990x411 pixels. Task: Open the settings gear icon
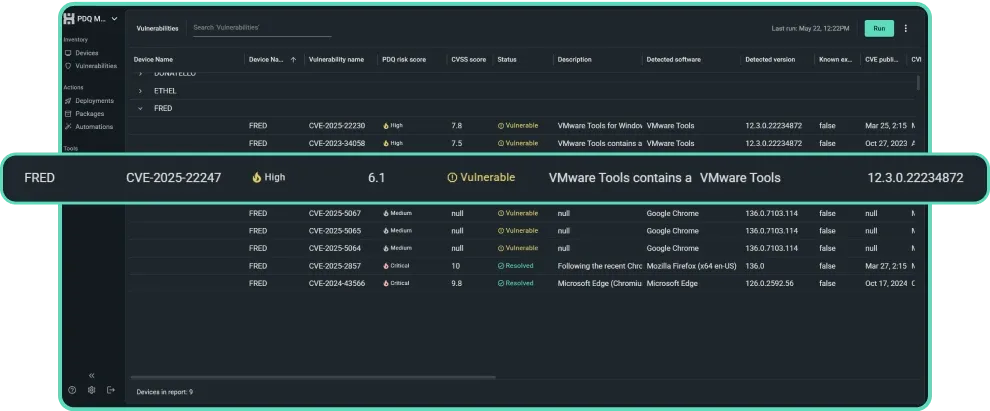tap(92, 390)
